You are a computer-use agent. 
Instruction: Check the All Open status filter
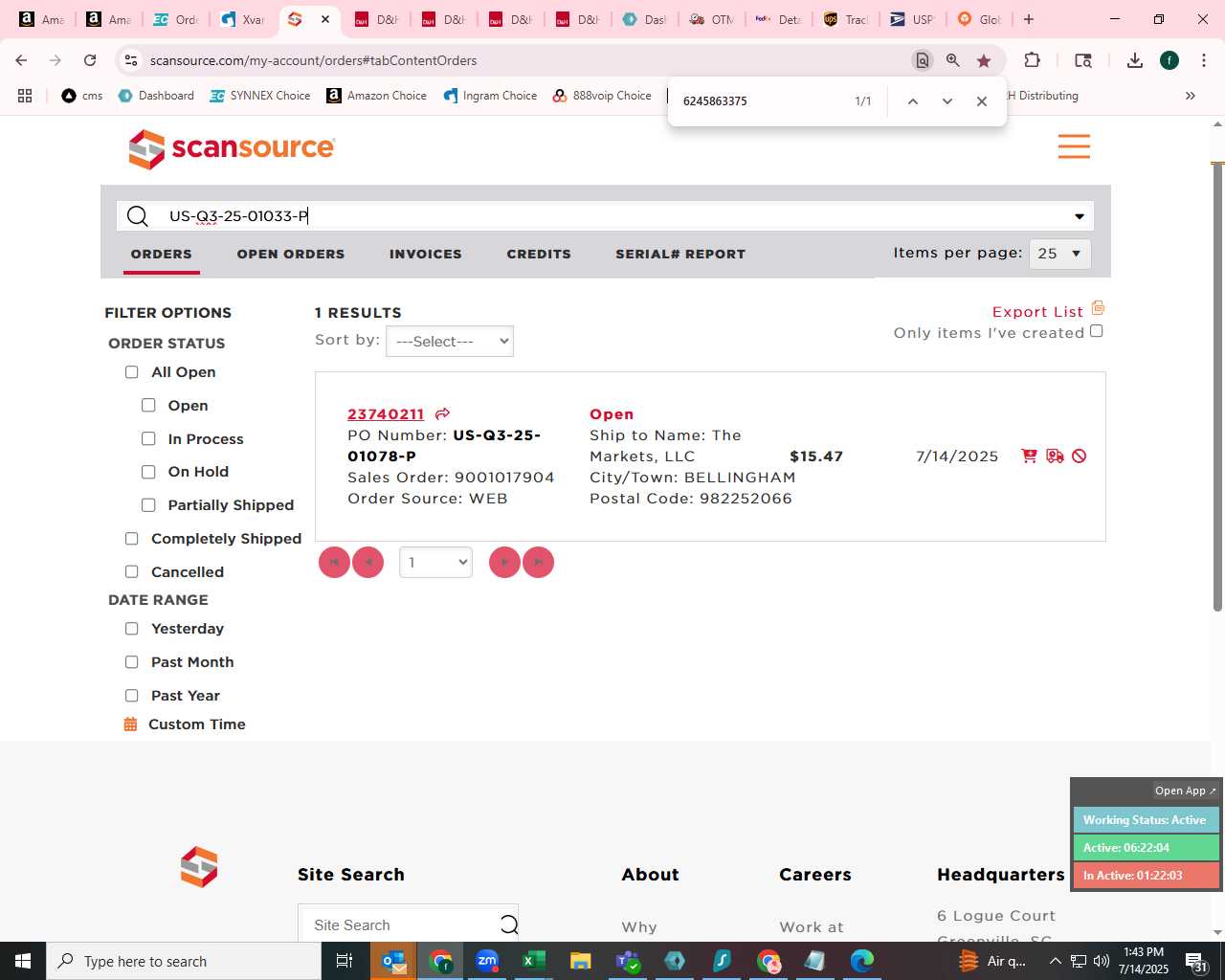pyautogui.click(x=132, y=372)
